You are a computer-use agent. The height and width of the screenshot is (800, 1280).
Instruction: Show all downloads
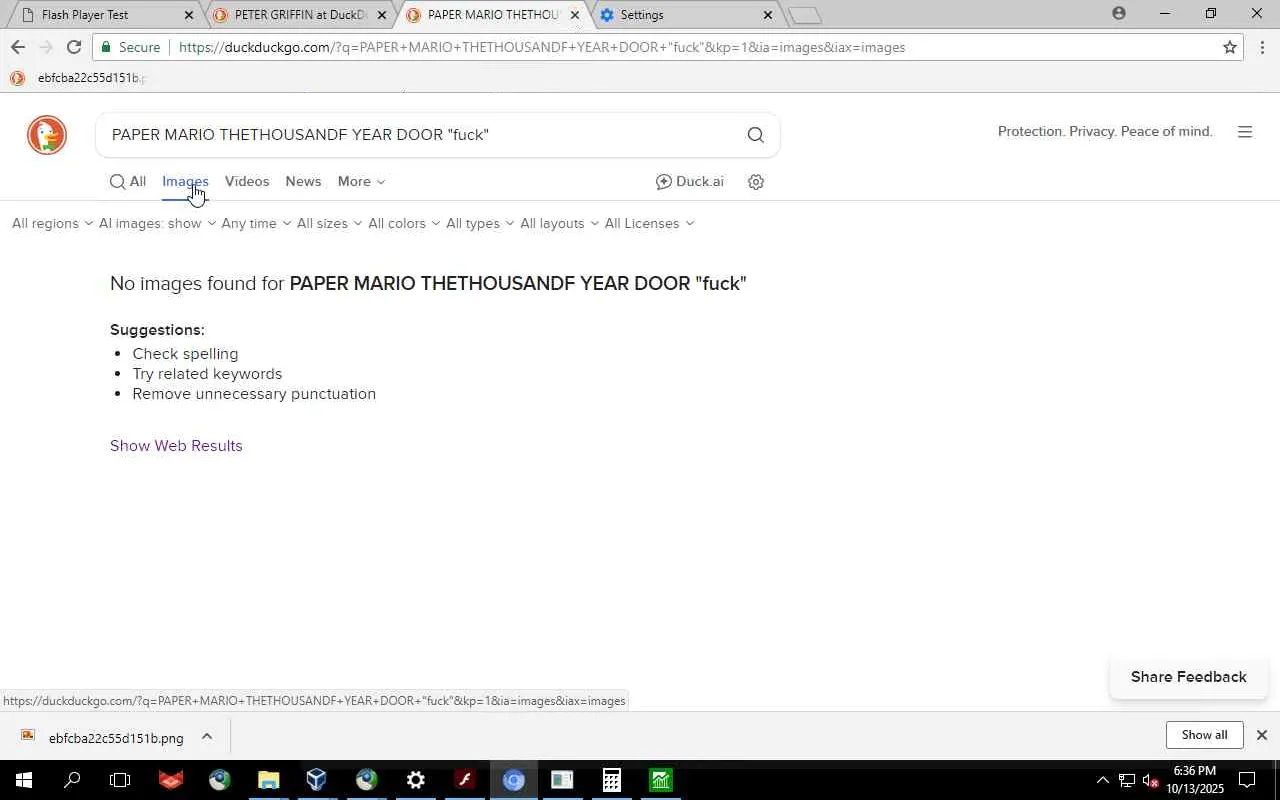tap(1204, 735)
